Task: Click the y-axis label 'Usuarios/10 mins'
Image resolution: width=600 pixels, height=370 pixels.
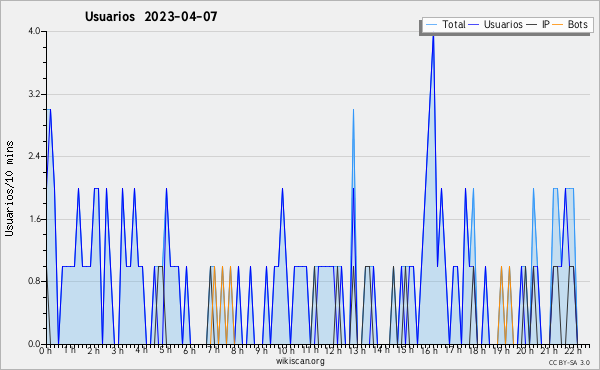Action: [9, 188]
